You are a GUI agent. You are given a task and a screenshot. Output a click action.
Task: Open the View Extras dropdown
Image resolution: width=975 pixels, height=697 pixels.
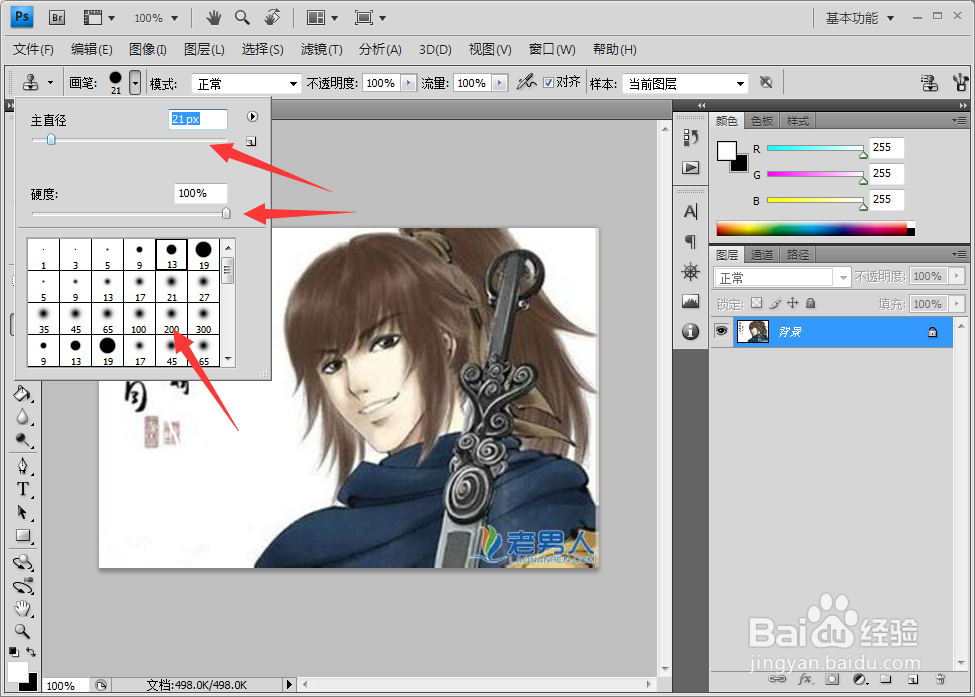click(99, 17)
